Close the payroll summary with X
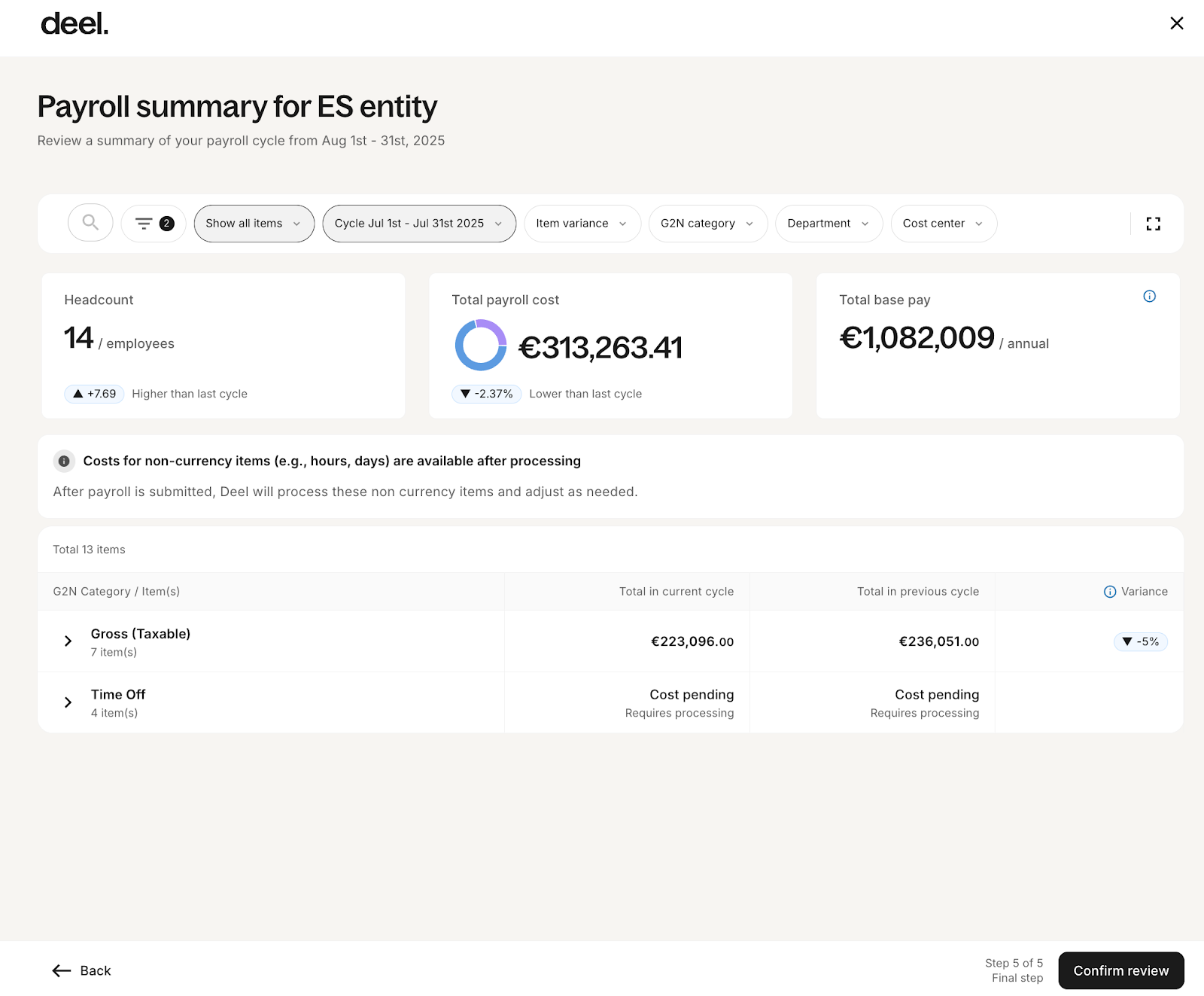 tap(1176, 23)
